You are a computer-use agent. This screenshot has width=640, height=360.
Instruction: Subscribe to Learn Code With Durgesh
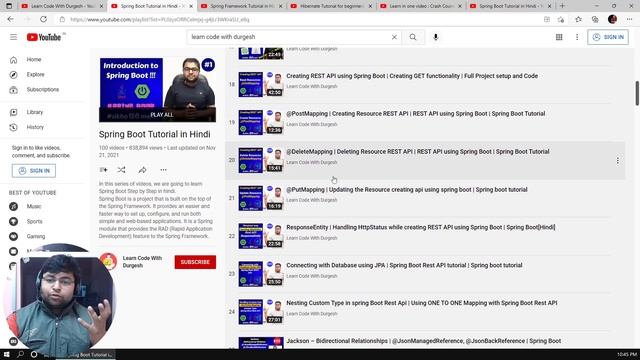tap(195, 262)
